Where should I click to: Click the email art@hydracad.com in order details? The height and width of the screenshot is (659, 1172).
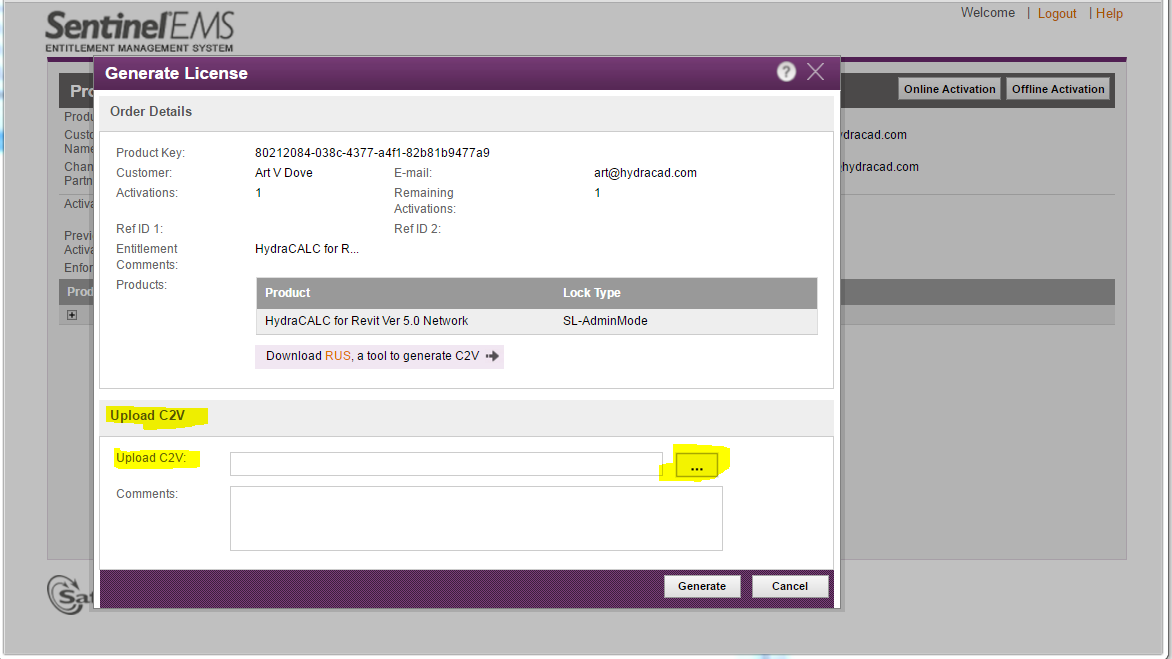[x=645, y=173]
